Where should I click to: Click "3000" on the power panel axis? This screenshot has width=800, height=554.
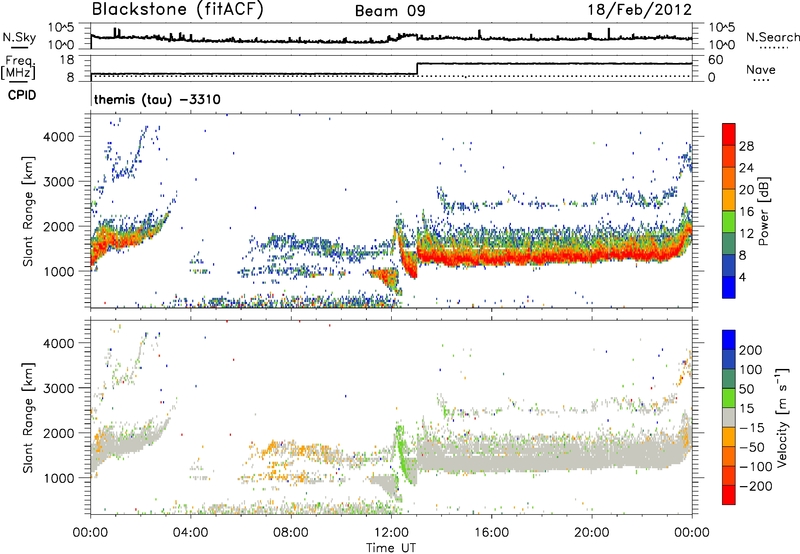point(58,182)
